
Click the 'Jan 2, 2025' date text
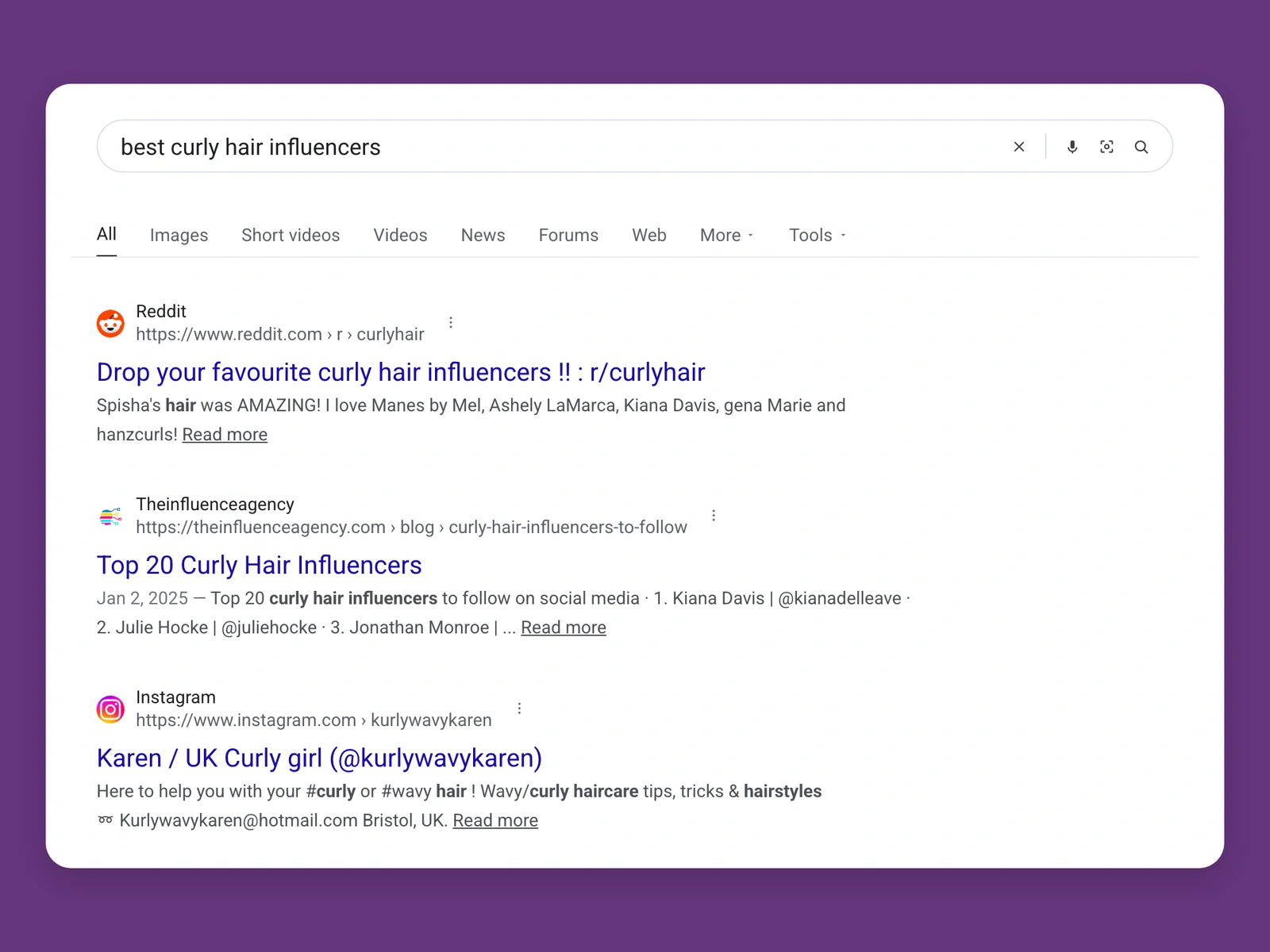(x=142, y=598)
